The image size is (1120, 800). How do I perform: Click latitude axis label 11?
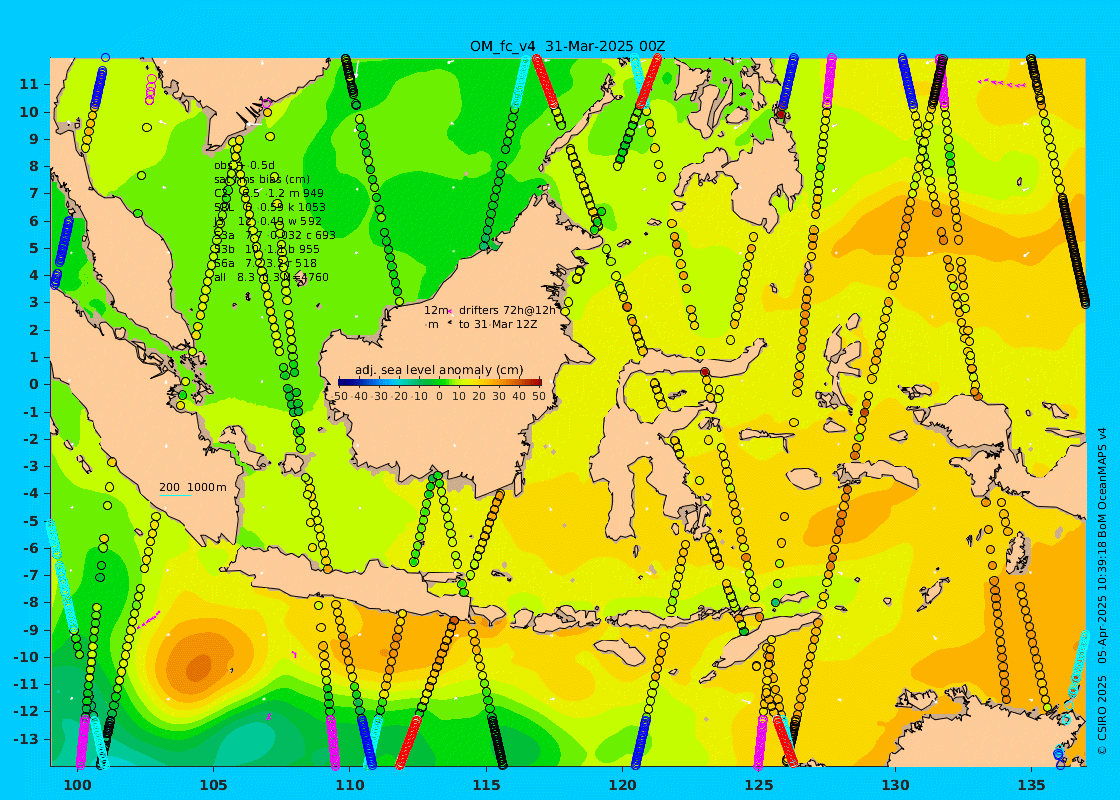point(29,84)
